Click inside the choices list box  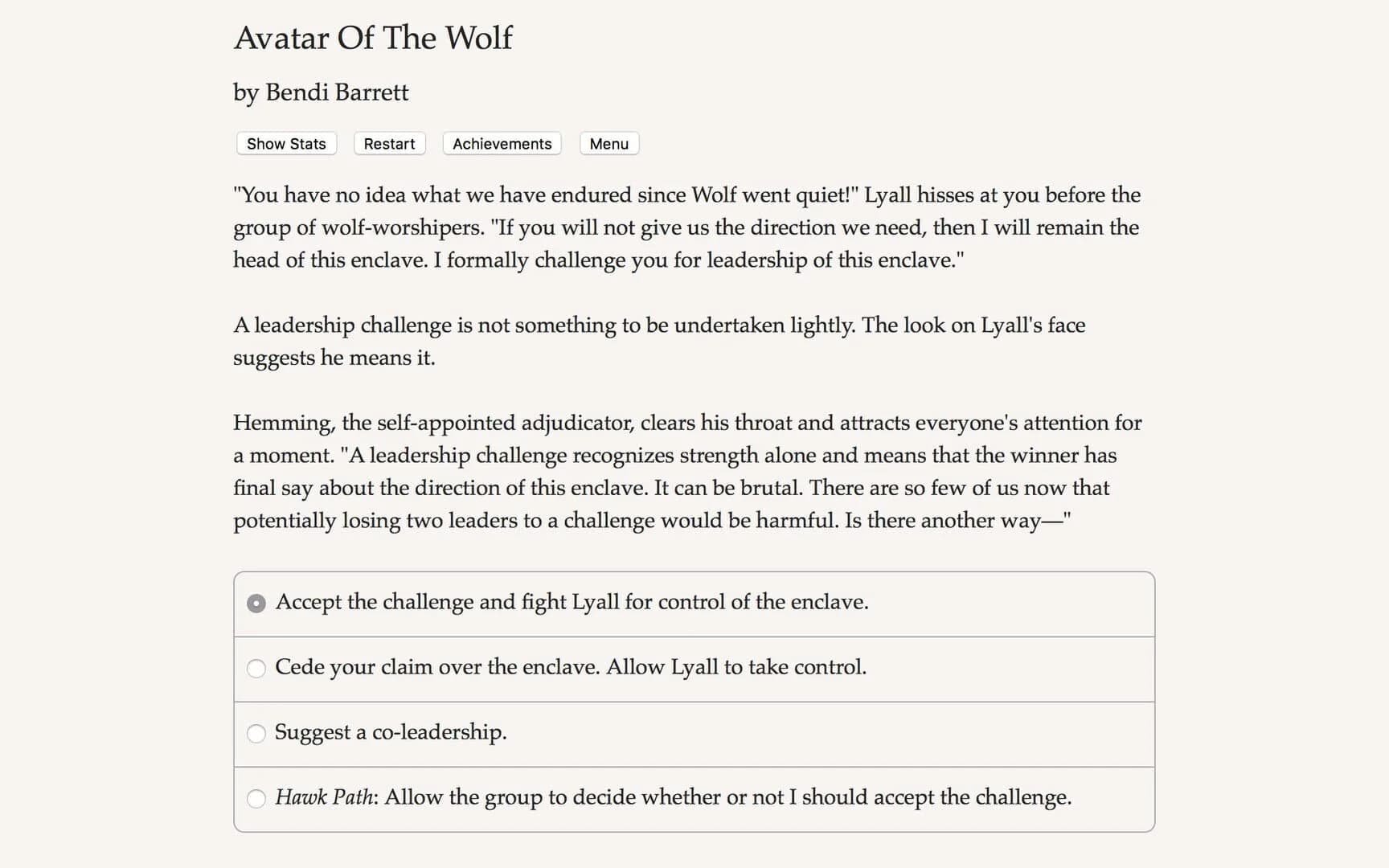tap(694, 699)
